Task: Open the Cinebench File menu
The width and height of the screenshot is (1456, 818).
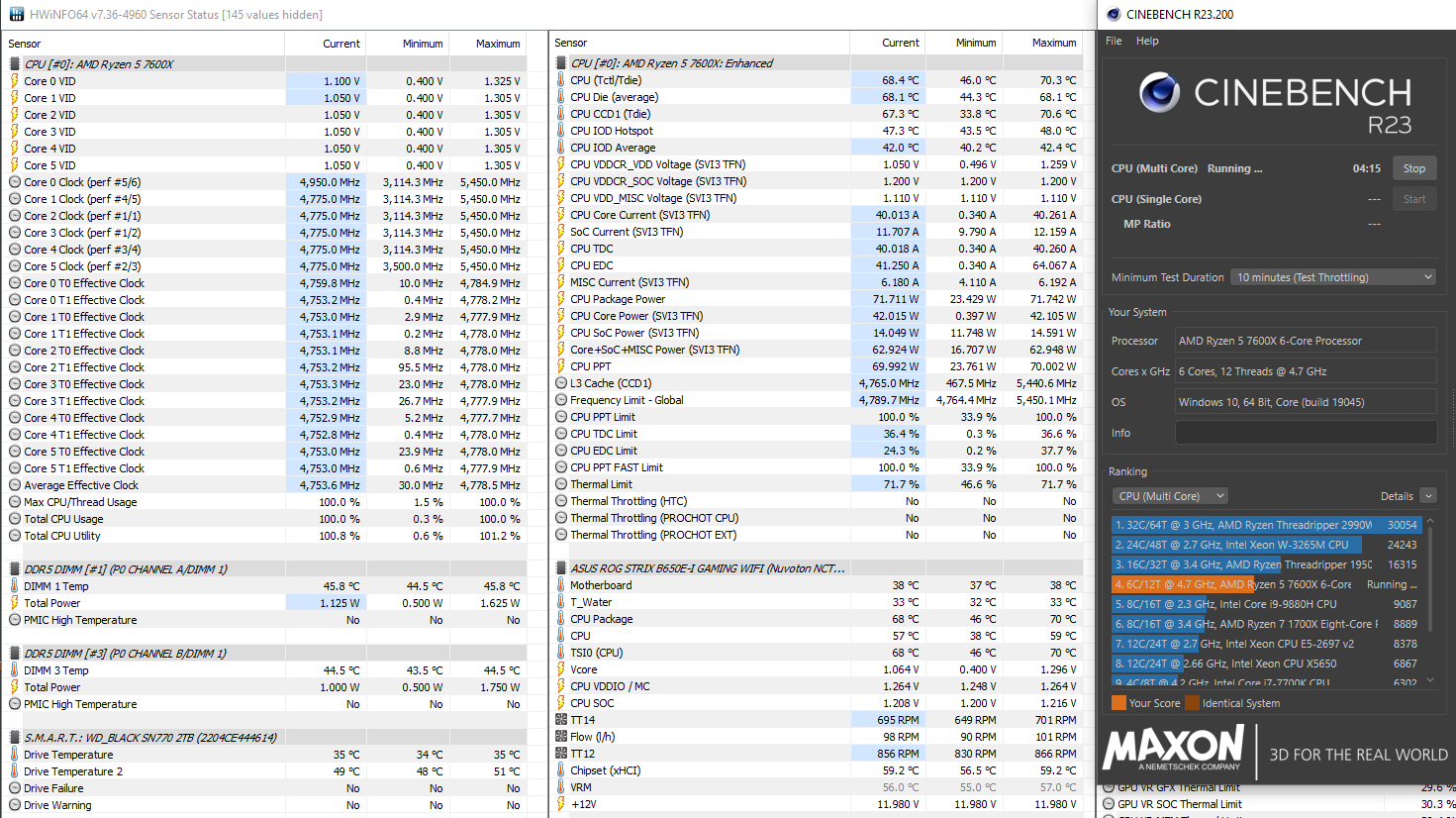Action: (1114, 41)
